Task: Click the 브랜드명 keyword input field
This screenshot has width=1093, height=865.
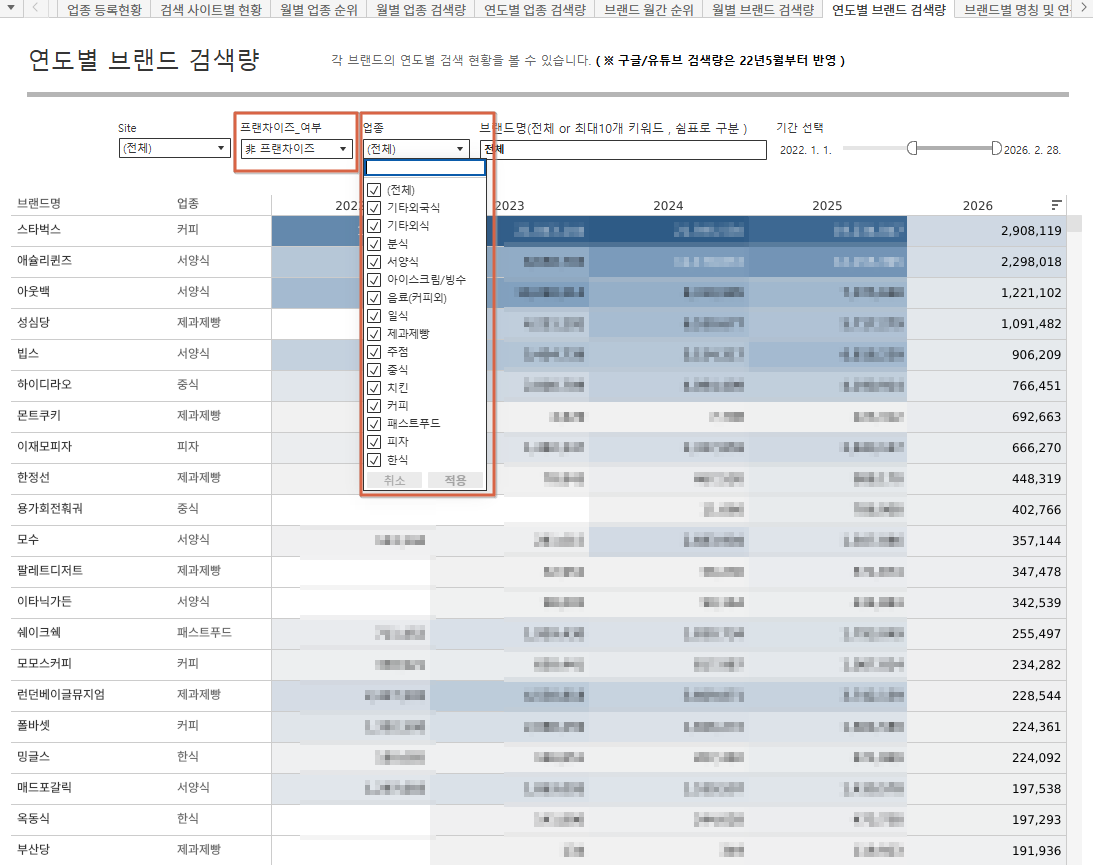Action: pyautogui.click(x=623, y=149)
